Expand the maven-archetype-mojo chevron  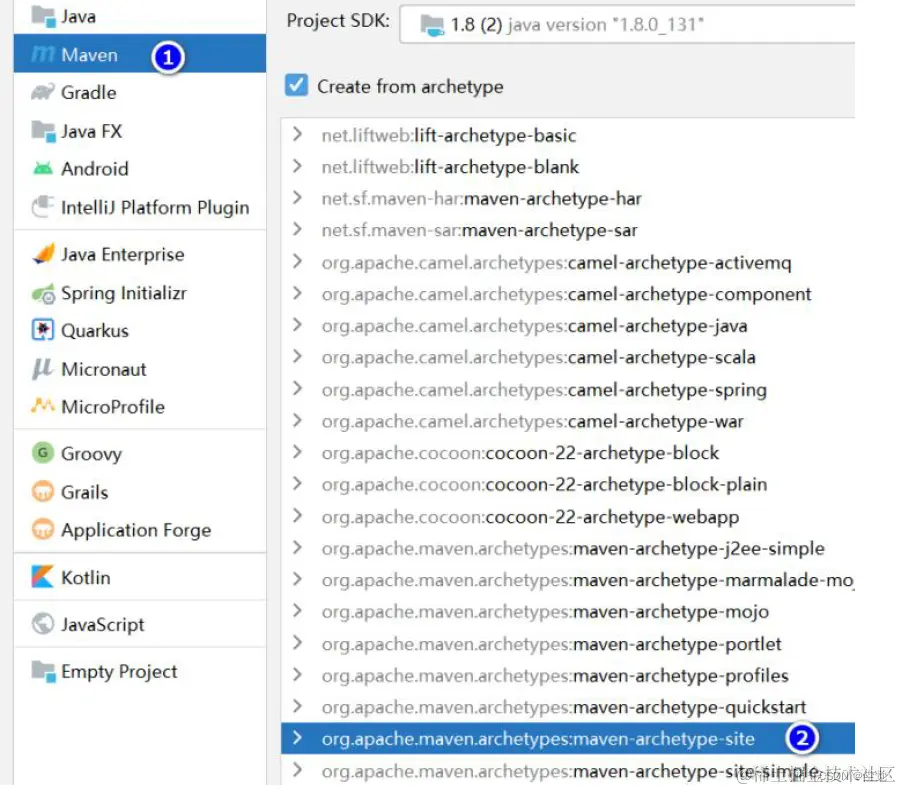click(x=297, y=611)
